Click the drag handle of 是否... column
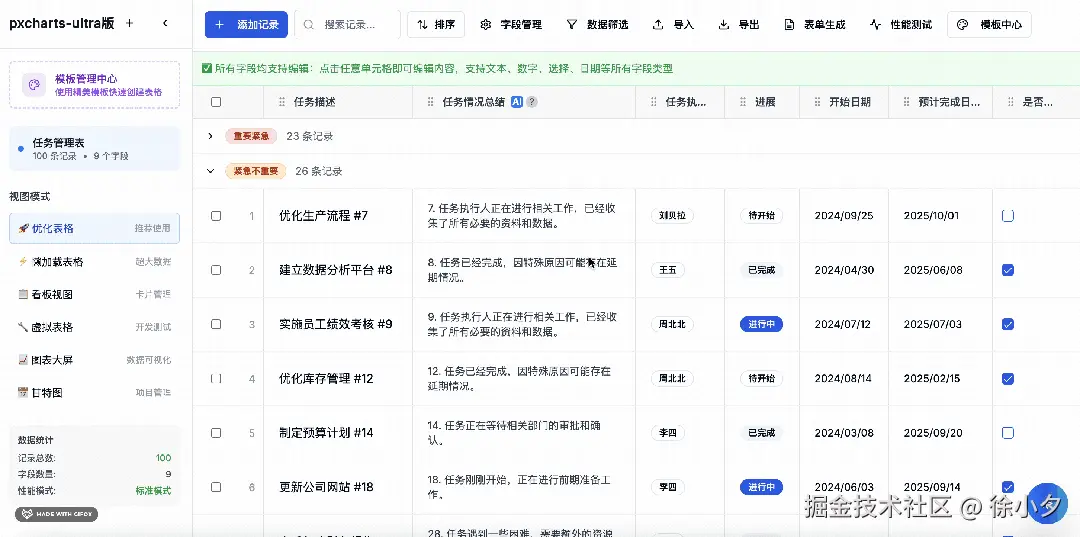 coord(1010,102)
